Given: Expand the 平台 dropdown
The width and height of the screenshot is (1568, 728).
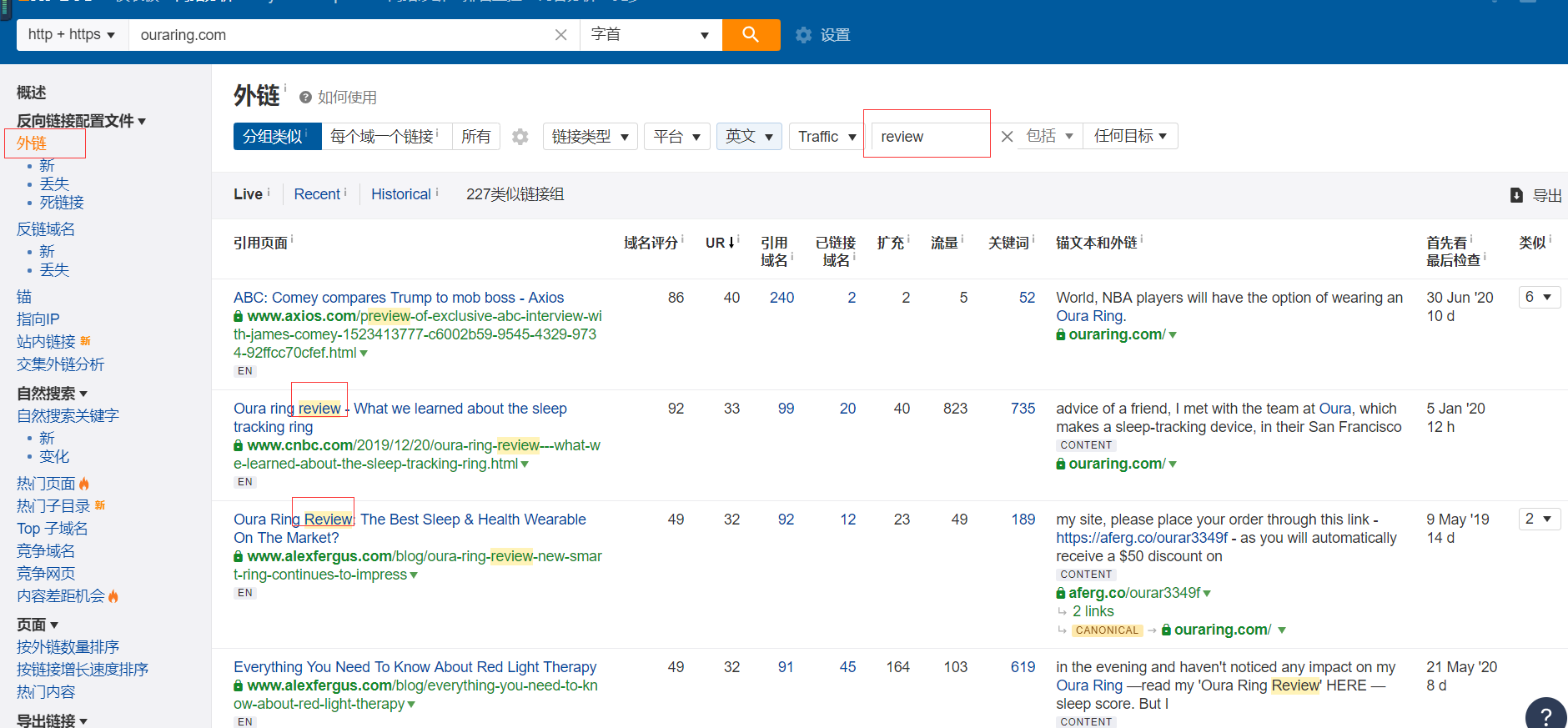Looking at the screenshot, I should click(x=677, y=137).
